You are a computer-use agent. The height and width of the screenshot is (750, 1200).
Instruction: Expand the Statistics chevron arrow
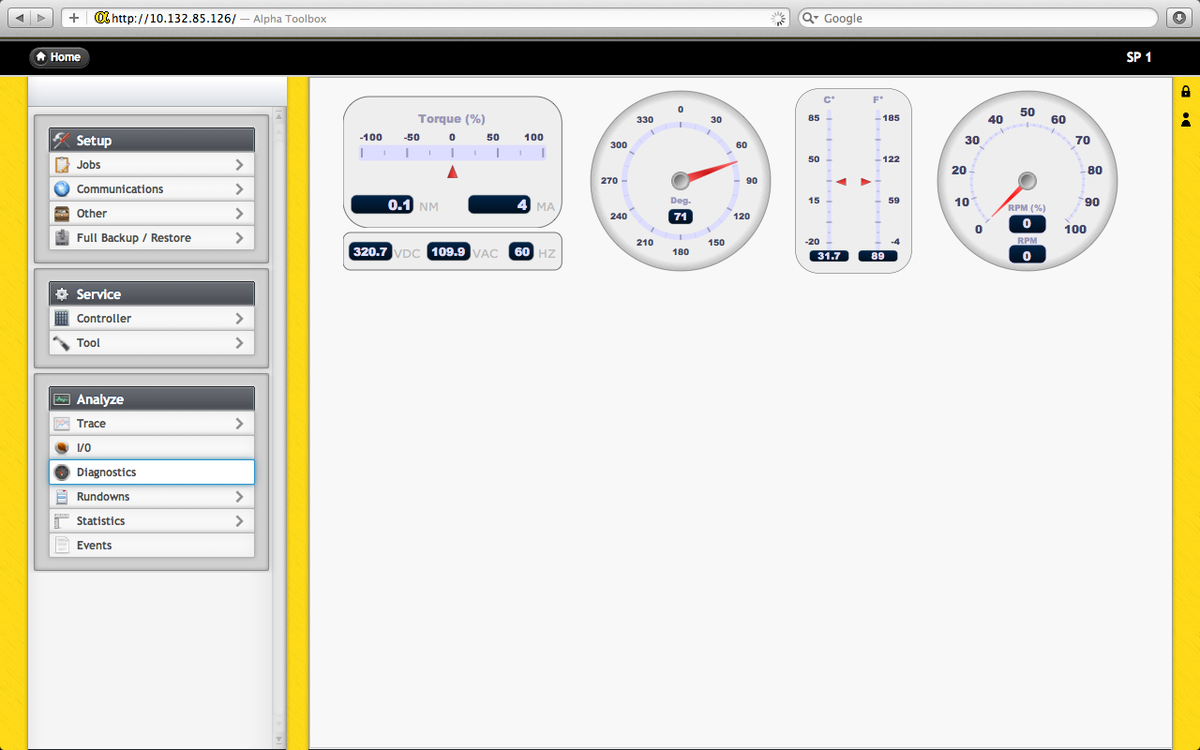239,521
